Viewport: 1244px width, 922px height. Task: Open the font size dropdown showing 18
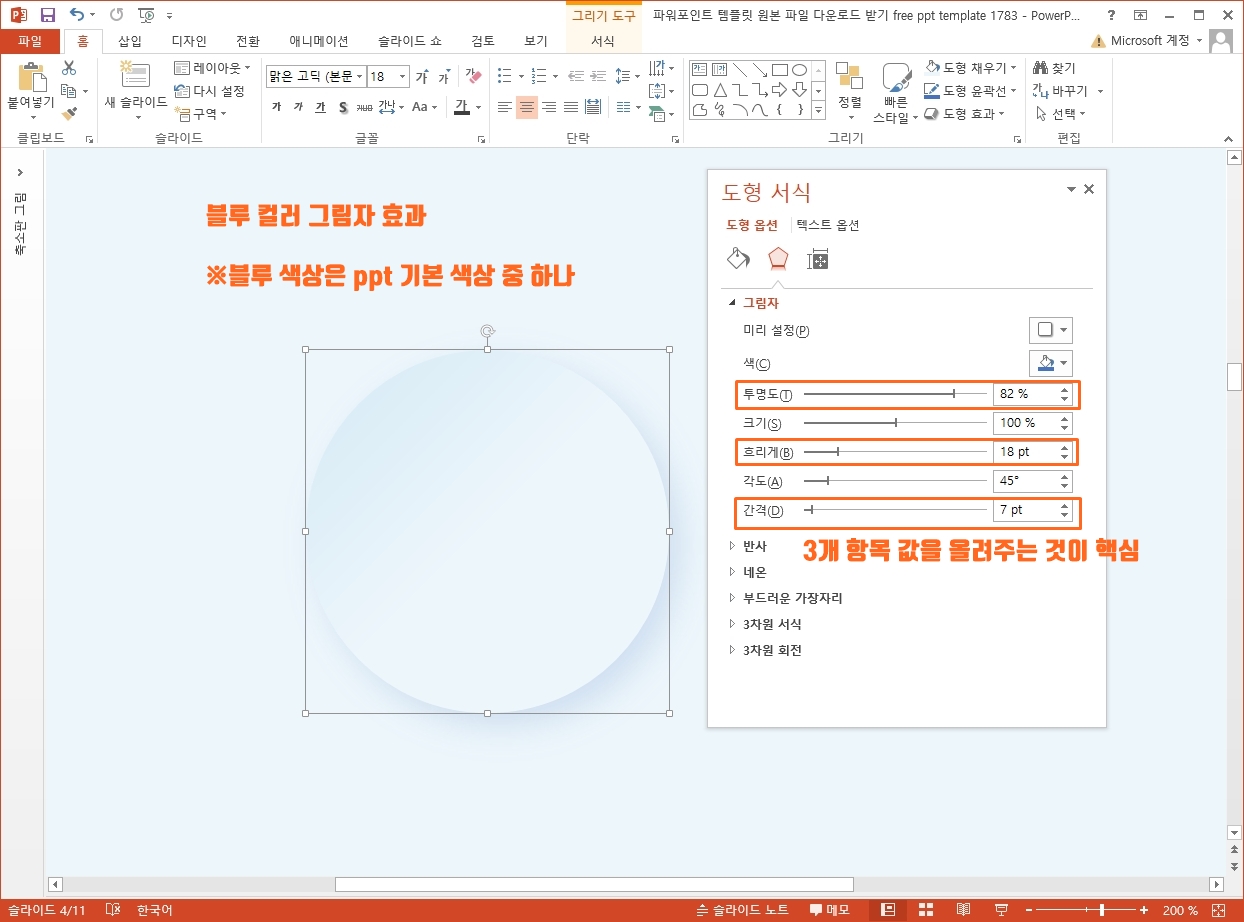tap(403, 77)
